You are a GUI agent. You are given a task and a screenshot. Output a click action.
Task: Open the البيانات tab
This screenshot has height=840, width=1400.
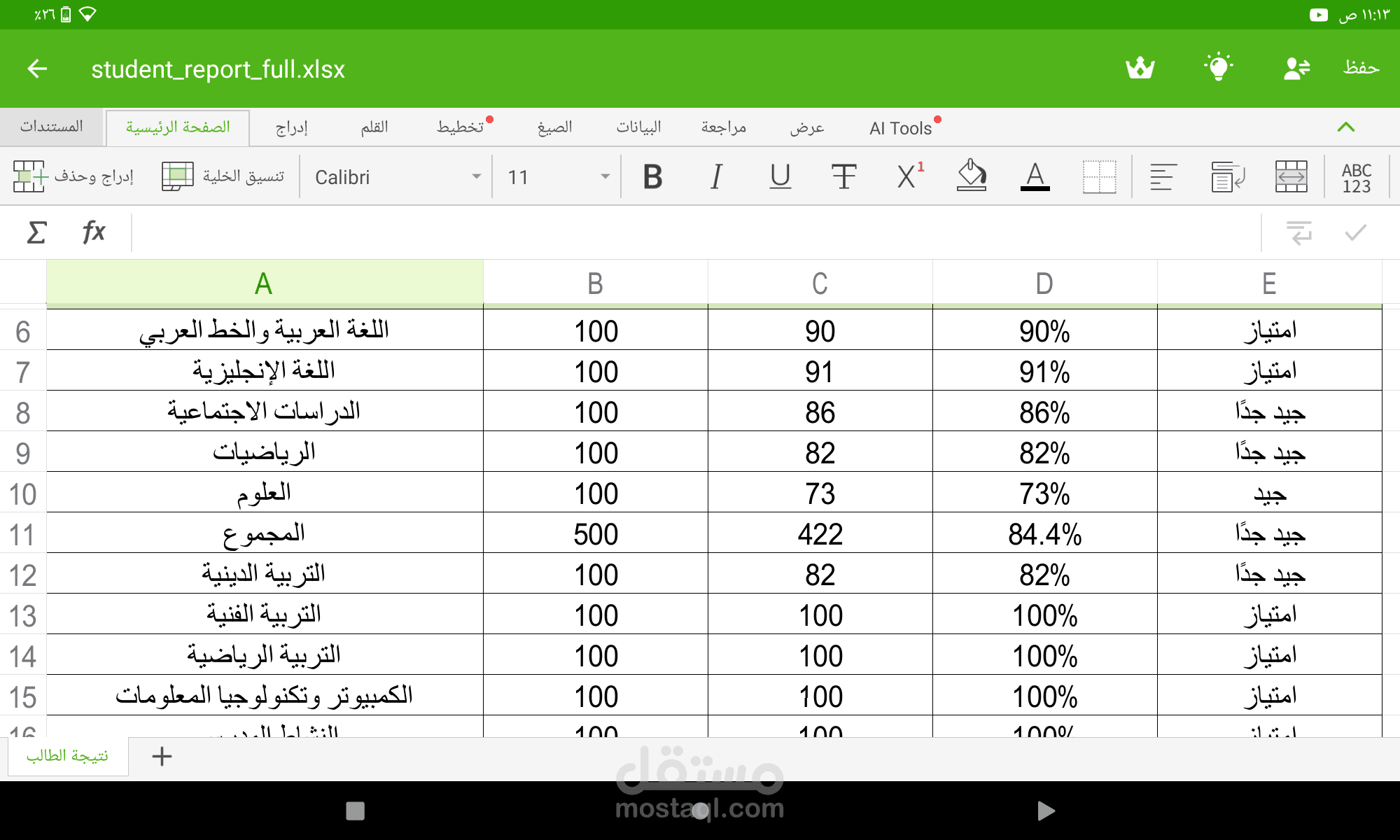638,127
